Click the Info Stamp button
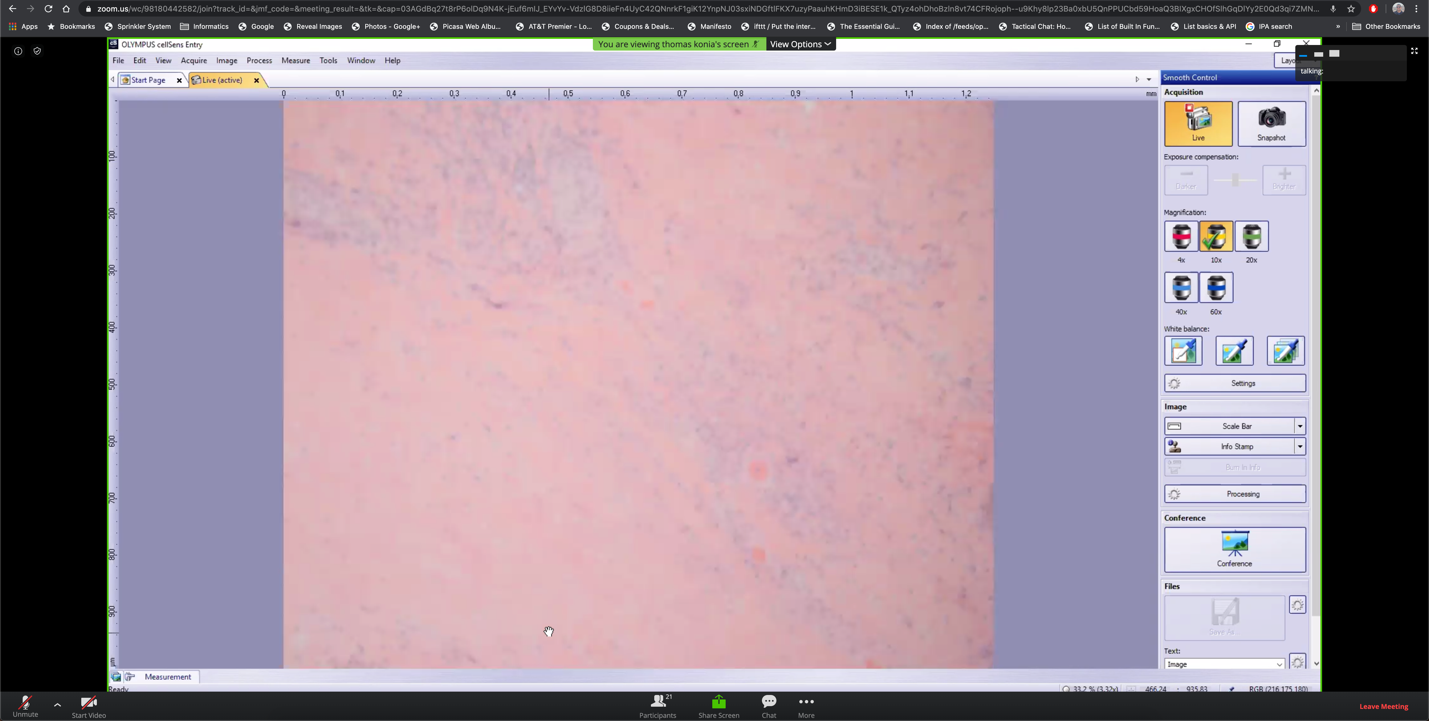1429x721 pixels. click(1229, 446)
